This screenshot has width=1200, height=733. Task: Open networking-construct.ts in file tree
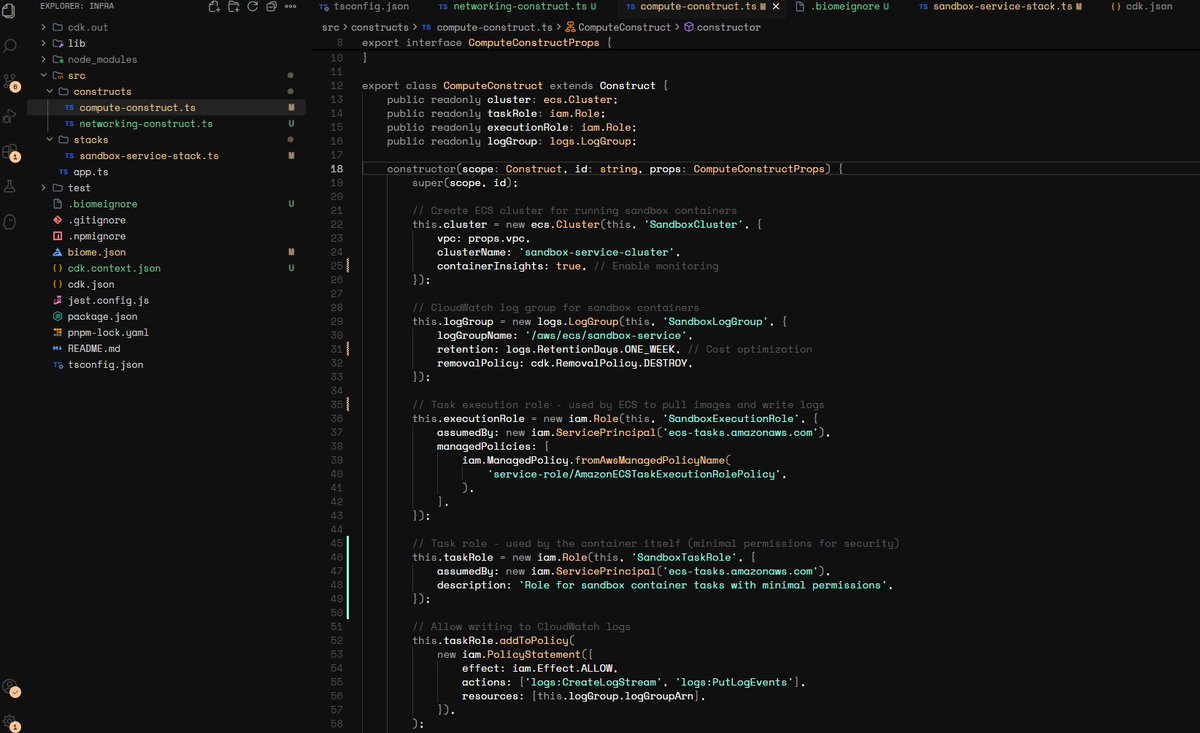(x=166, y=124)
